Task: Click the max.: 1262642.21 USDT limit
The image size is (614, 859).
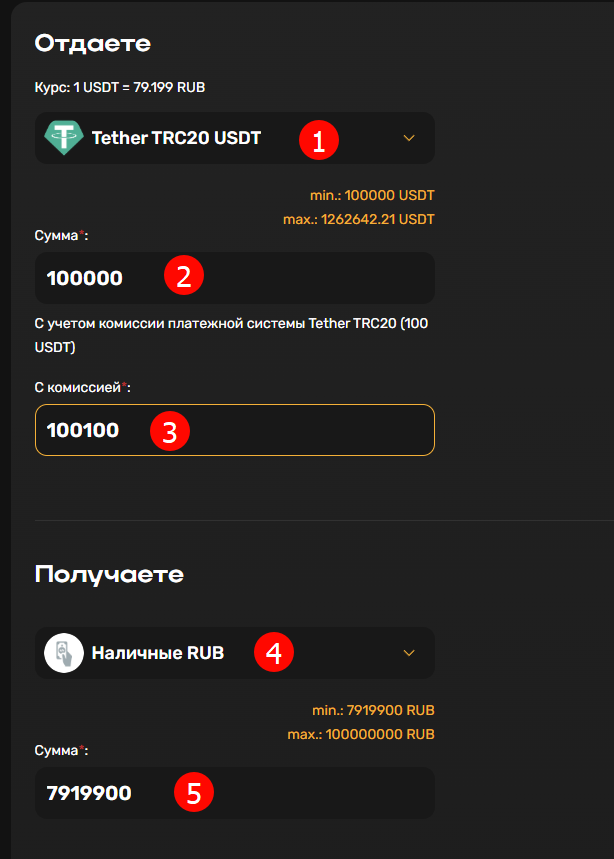Action: (359, 219)
